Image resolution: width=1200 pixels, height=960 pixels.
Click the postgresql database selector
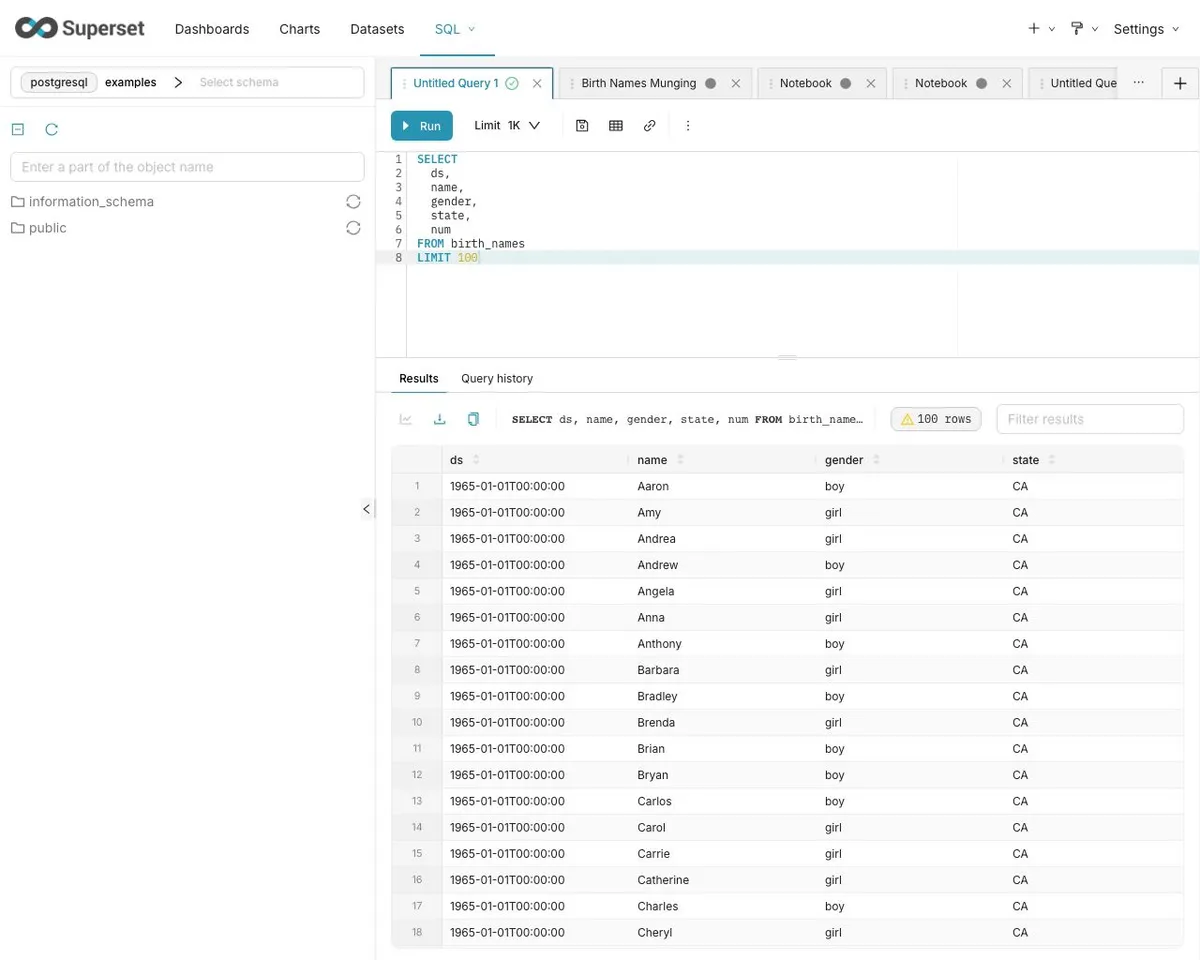pos(59,82)
